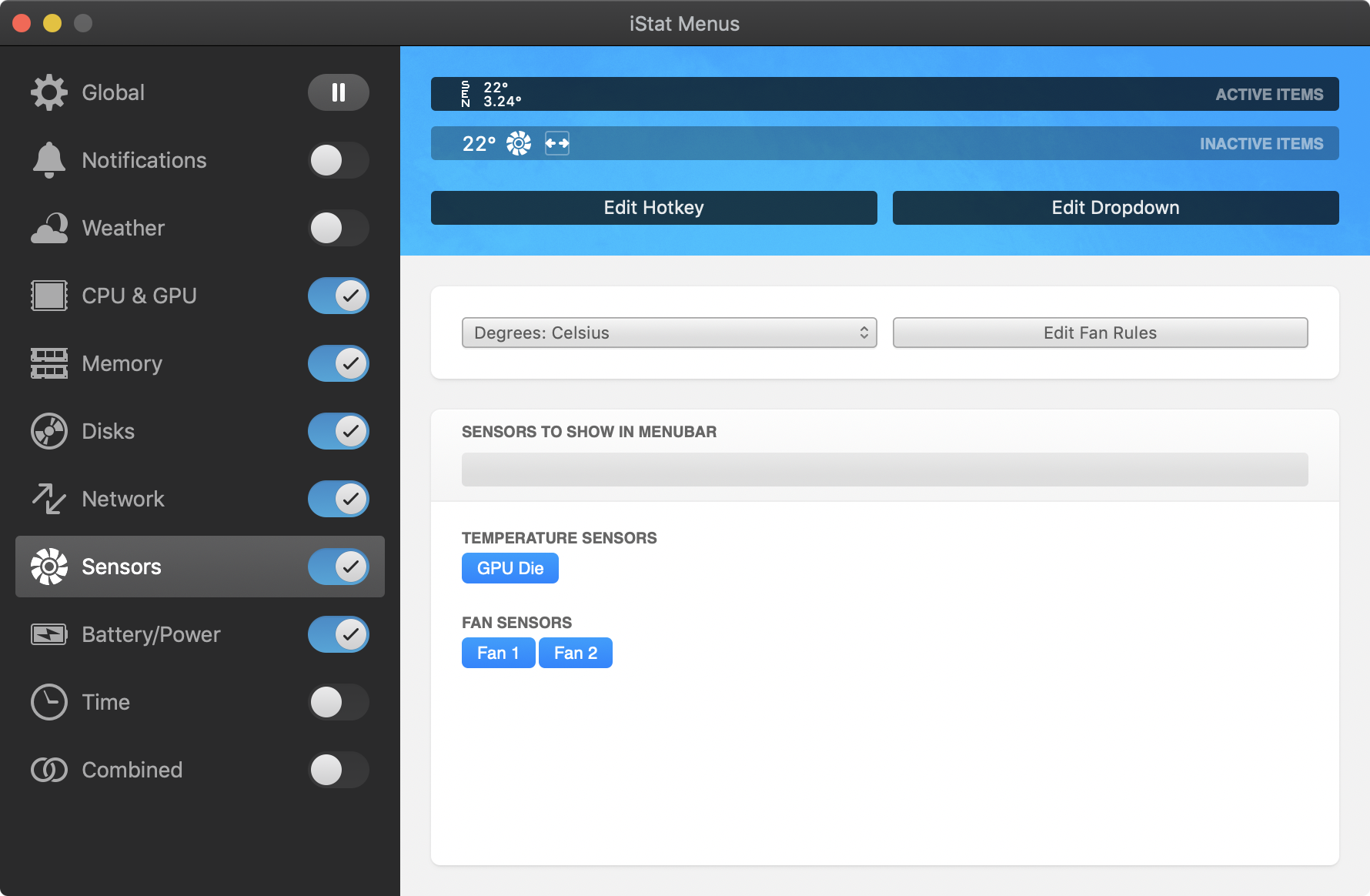Select the 22° item in inactive items
This screenshot has height=896, width=1370.
coord(479,143)
